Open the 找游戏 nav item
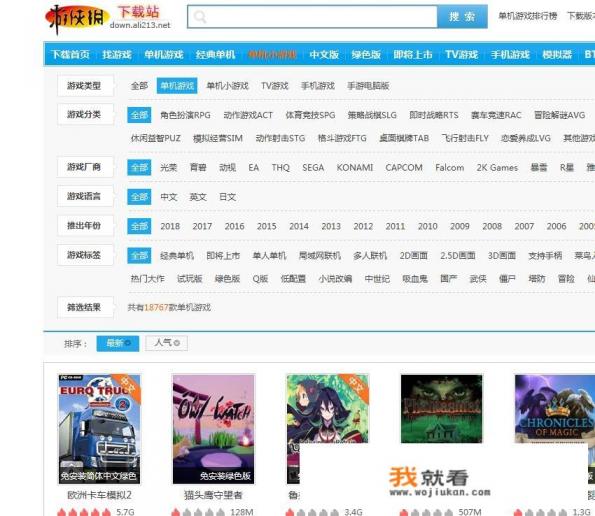The width and height of the screenshot is (595, 516). coord(117,55)
